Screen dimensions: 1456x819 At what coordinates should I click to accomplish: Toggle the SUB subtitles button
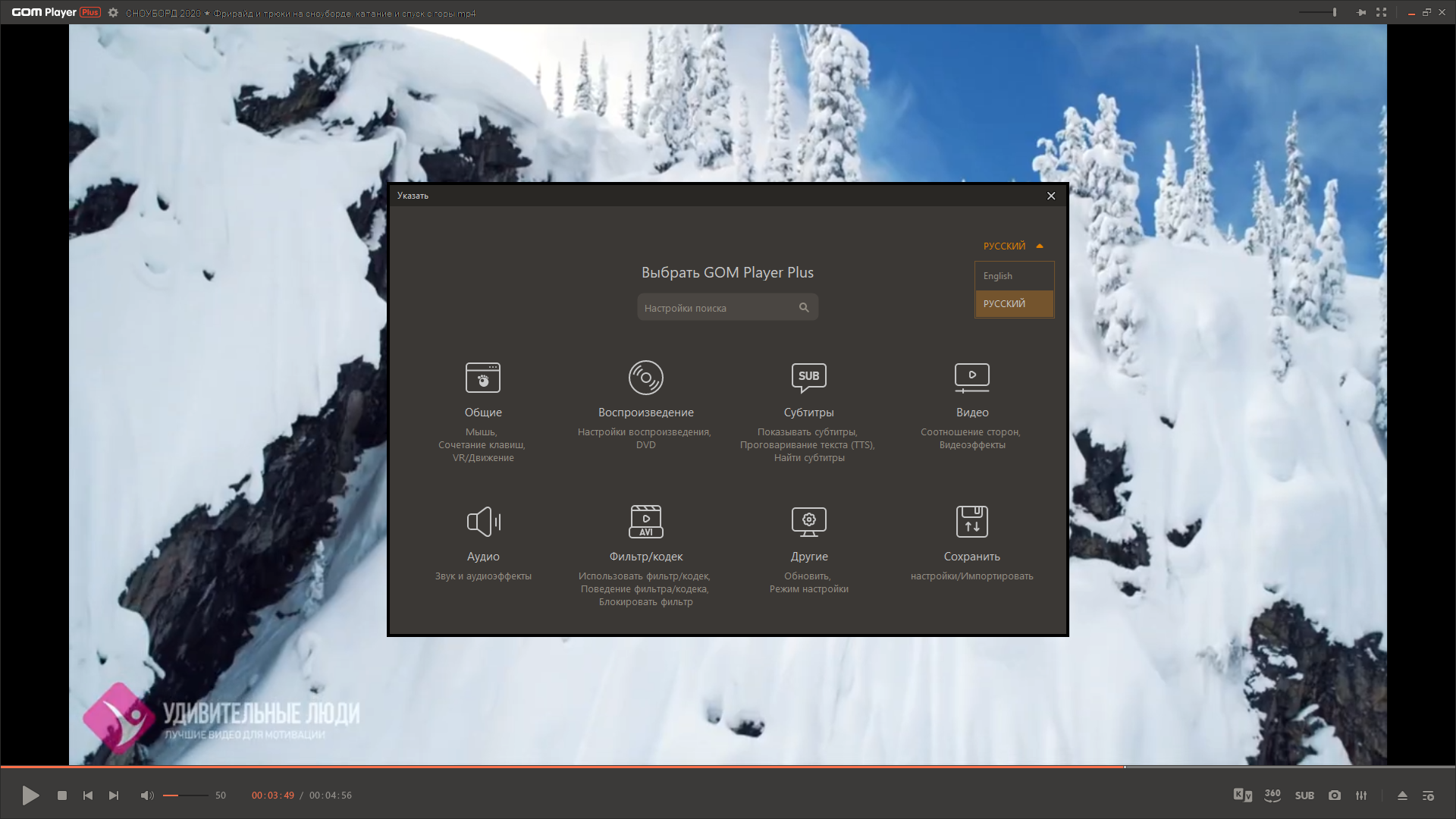1304,795
